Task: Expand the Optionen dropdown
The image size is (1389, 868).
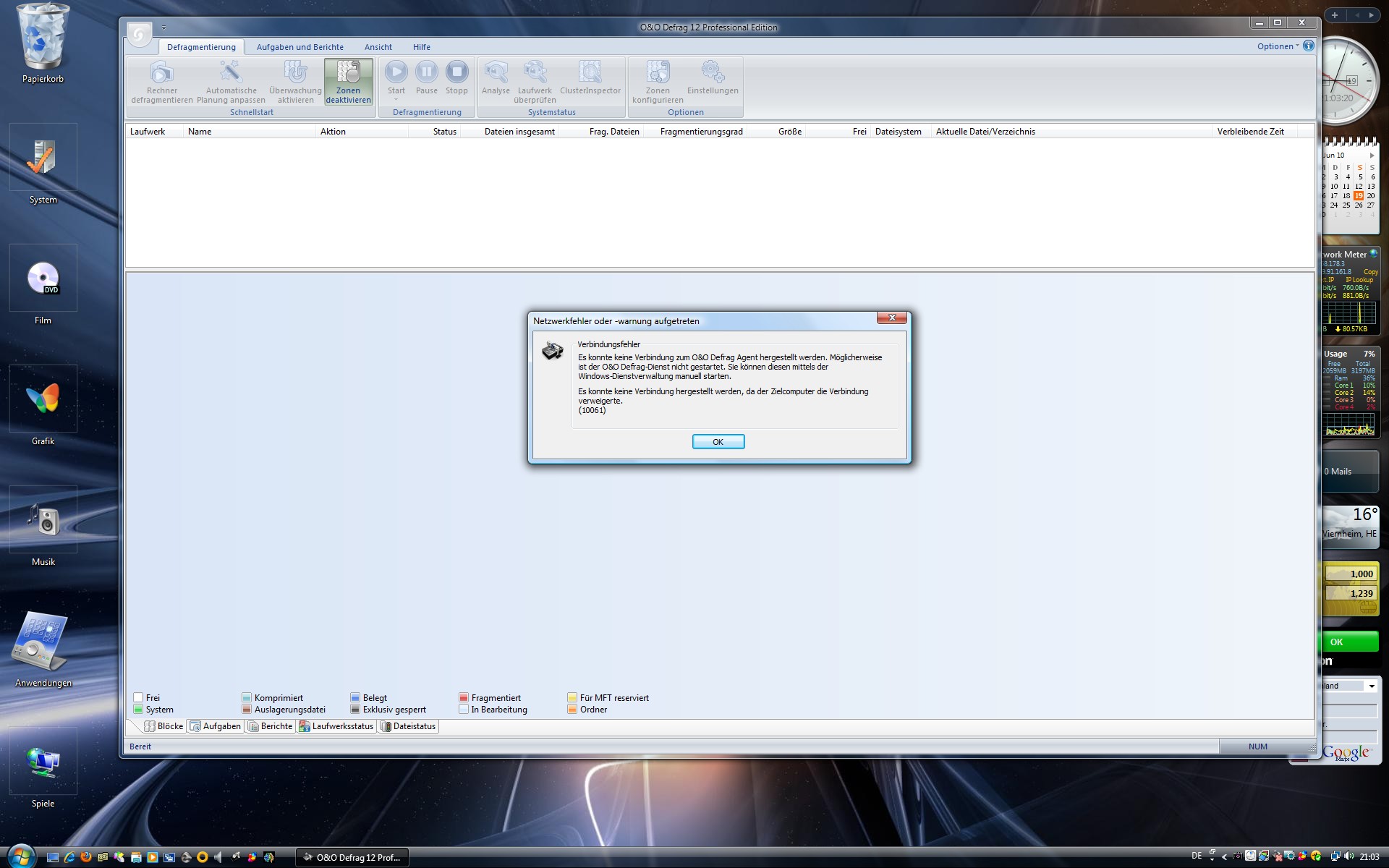Action: point(1278,46)
